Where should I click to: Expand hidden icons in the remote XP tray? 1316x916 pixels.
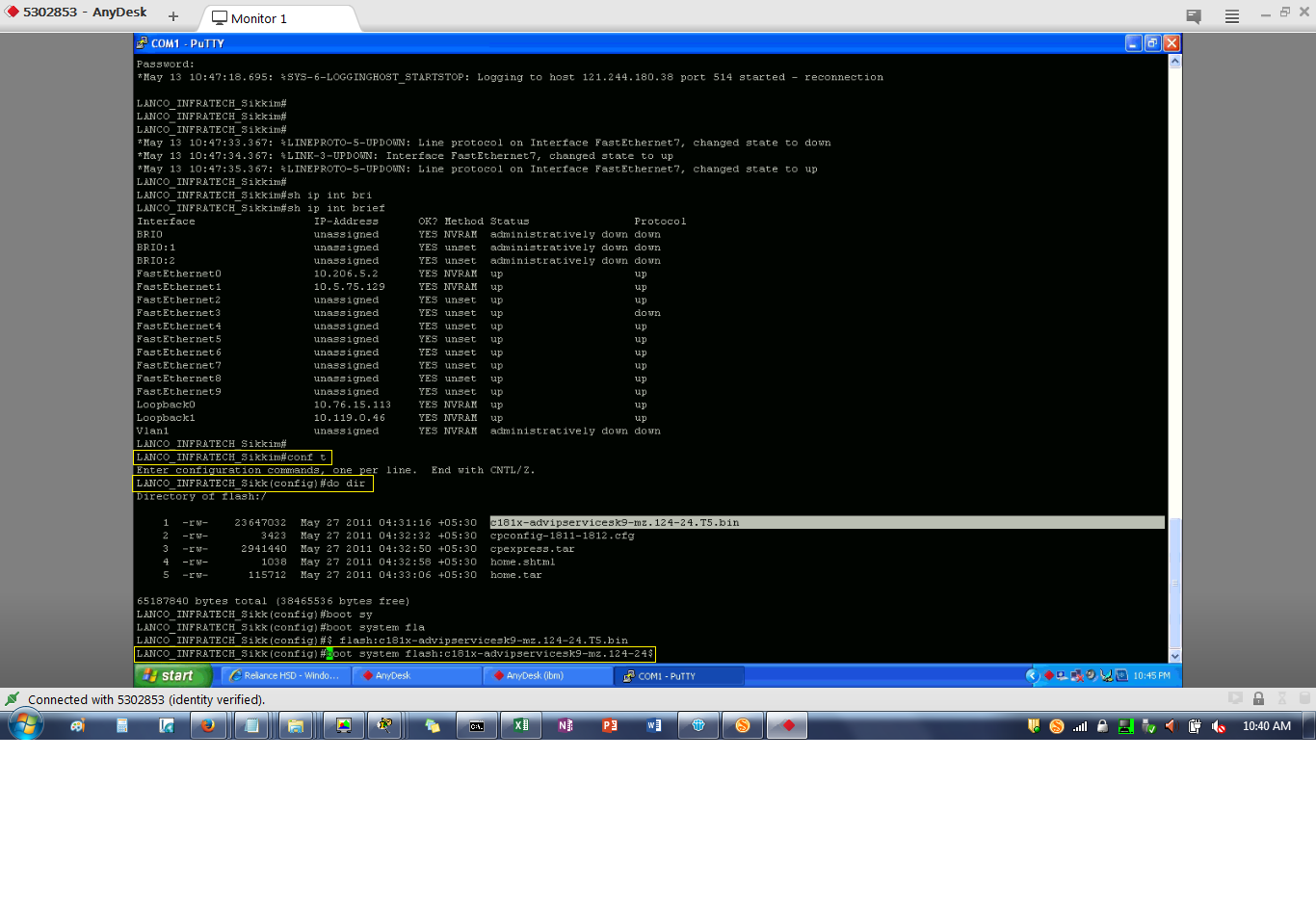[1033, 675]
